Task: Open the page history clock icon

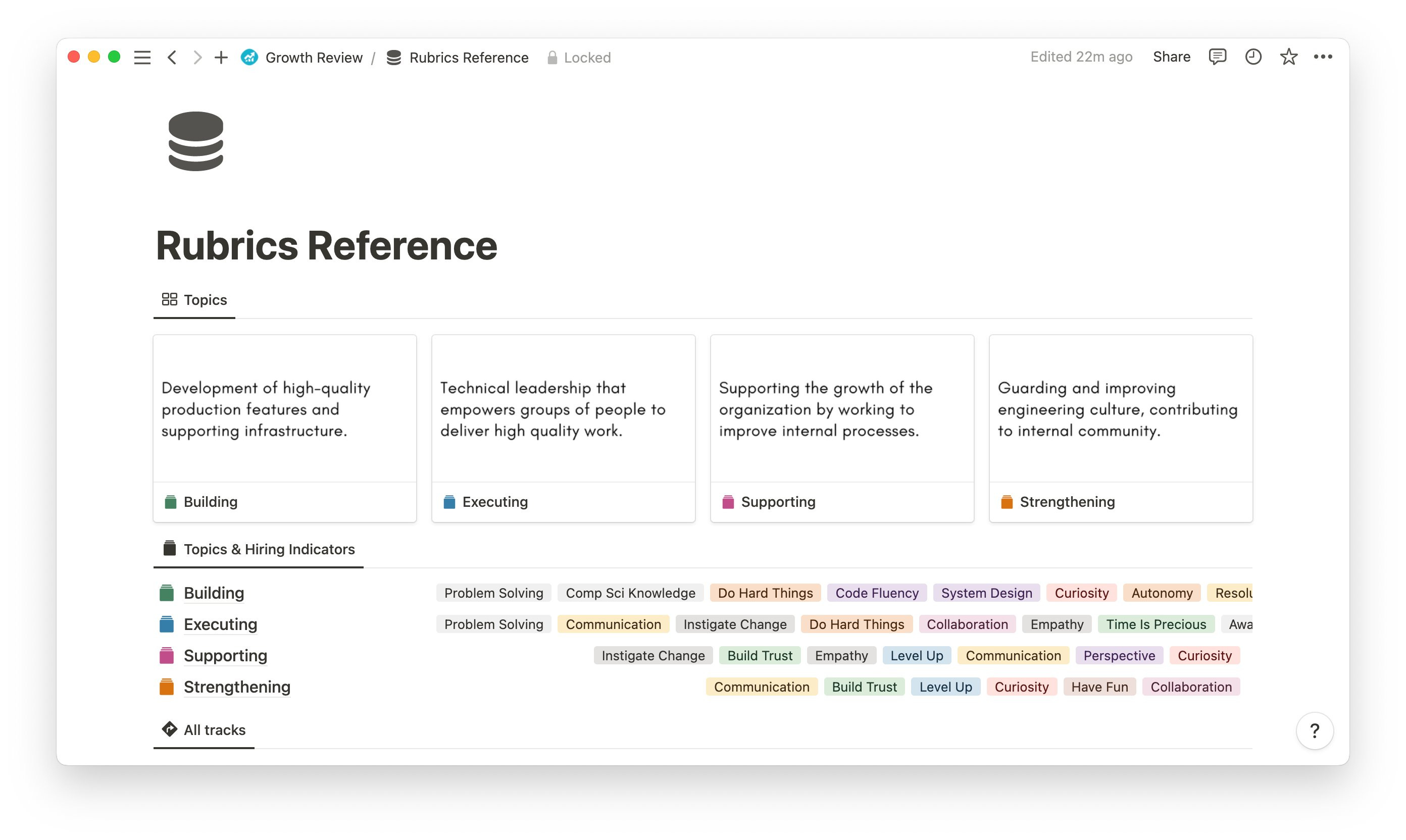Action: pyautogui.click(x=1252, y=57)
